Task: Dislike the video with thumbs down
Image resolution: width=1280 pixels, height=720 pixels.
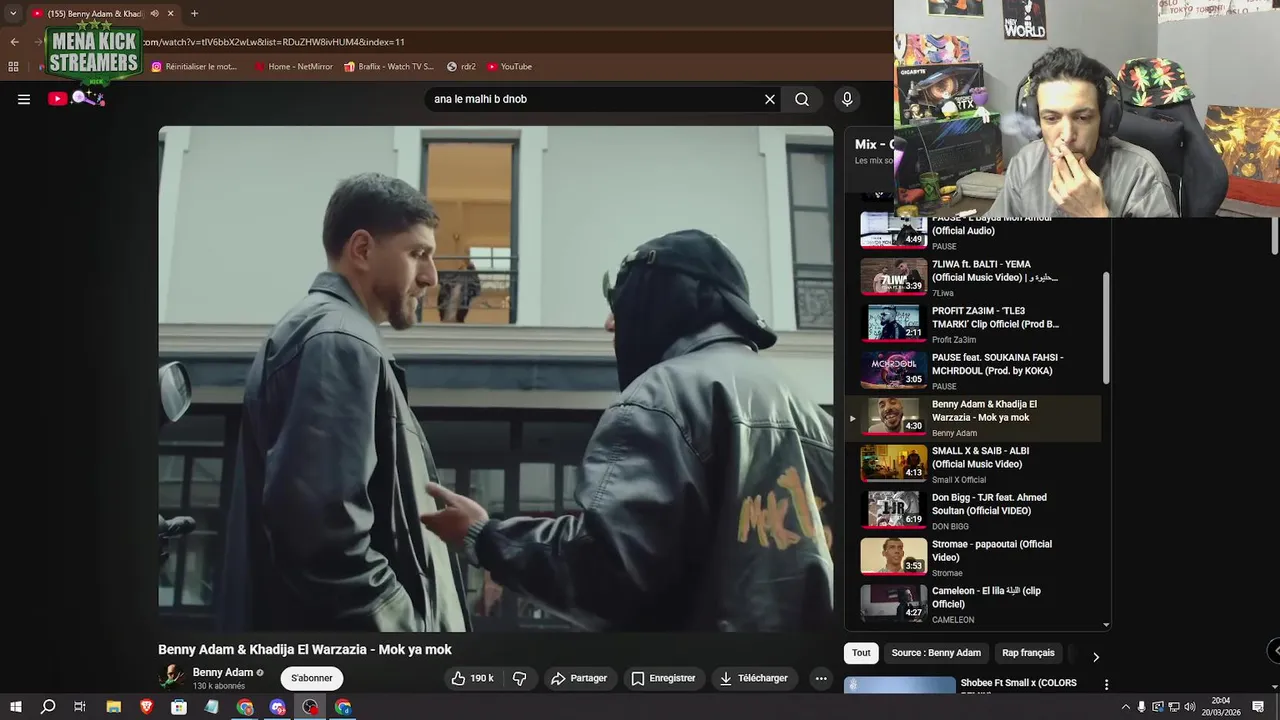Action: point(520,678)
